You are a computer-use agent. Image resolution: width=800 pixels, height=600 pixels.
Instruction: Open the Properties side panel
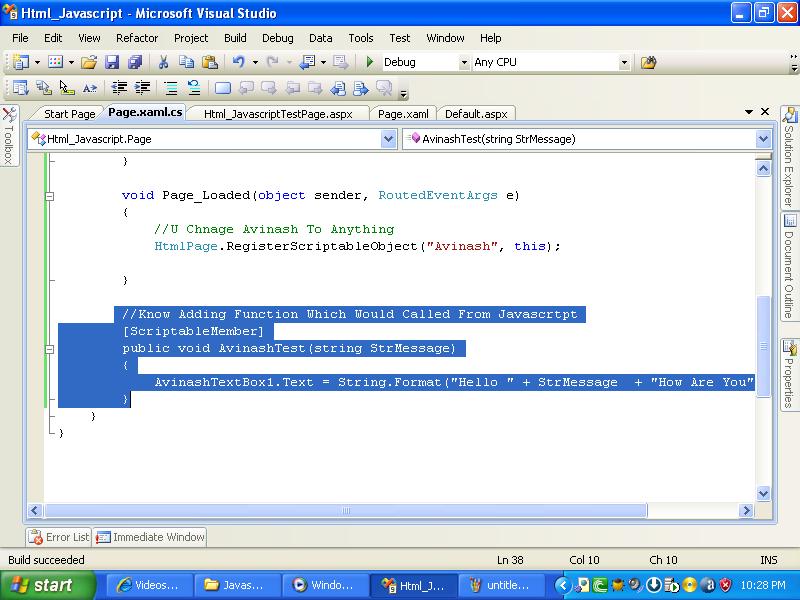click(789, 374)
